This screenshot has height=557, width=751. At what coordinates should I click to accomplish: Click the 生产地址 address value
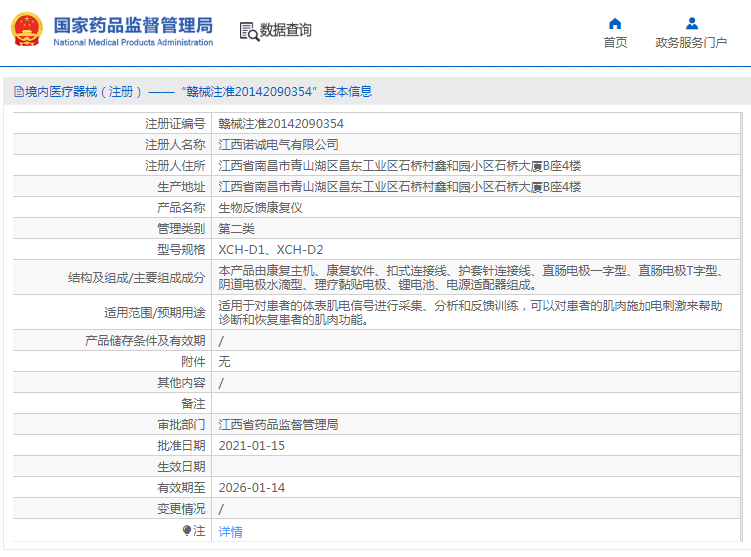click(x=399, y=187)
